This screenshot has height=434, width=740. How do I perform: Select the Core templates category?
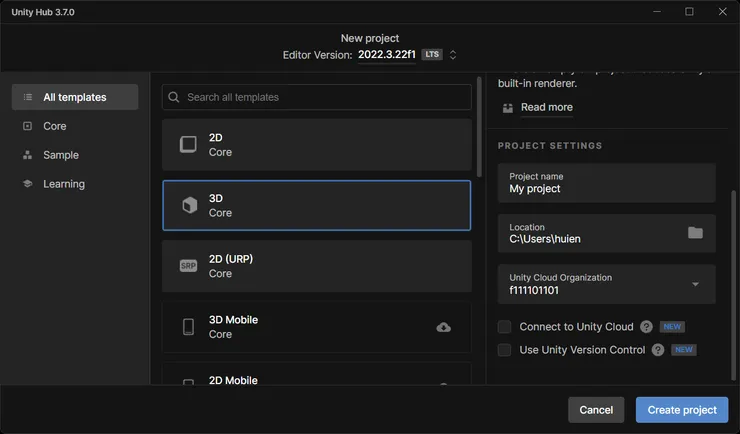[54, 126]
